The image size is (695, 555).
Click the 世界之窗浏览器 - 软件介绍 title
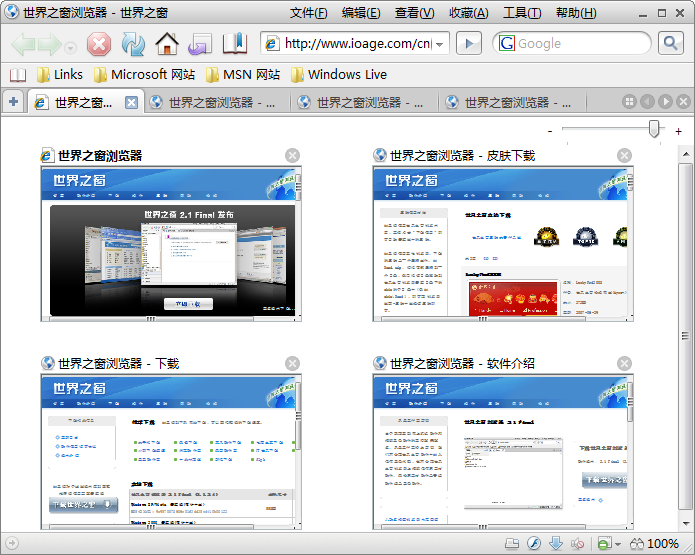(x=462, y=363)
